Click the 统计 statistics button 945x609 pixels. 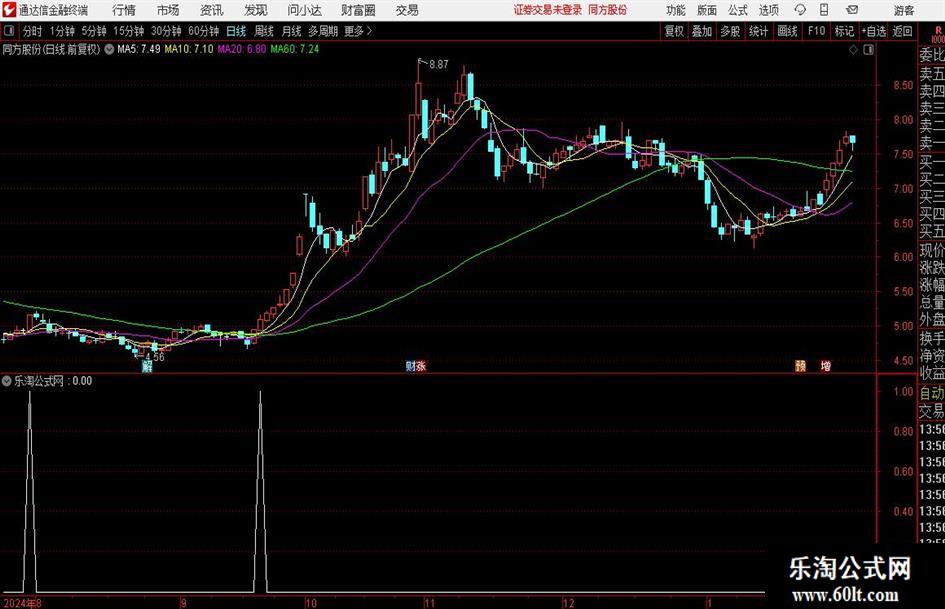(759, 31)
